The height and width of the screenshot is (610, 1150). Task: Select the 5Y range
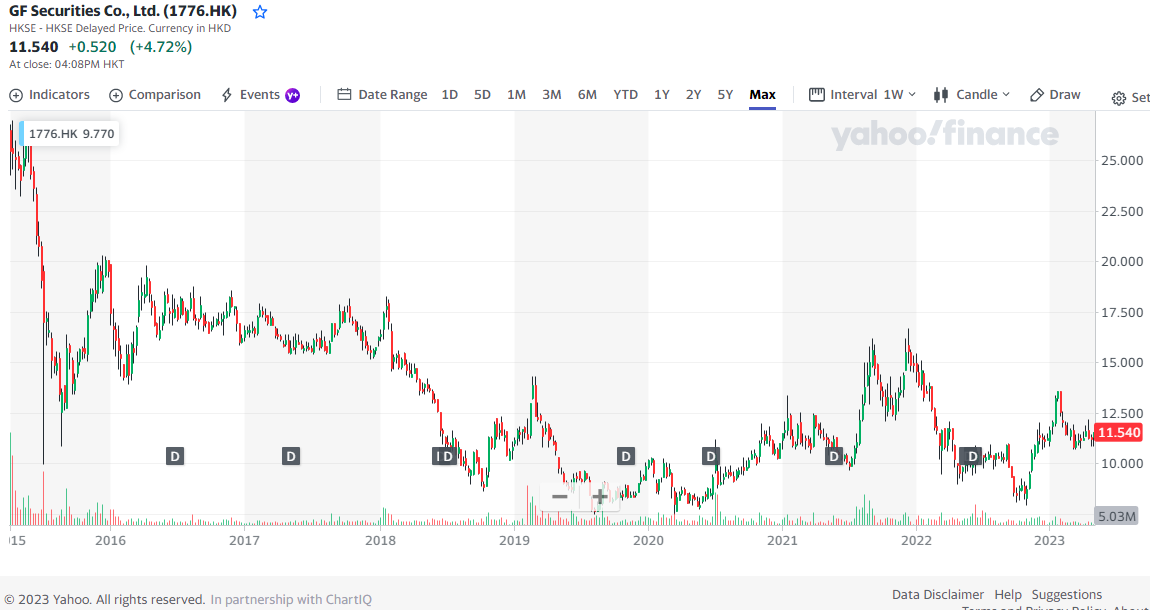pos(725,95)
